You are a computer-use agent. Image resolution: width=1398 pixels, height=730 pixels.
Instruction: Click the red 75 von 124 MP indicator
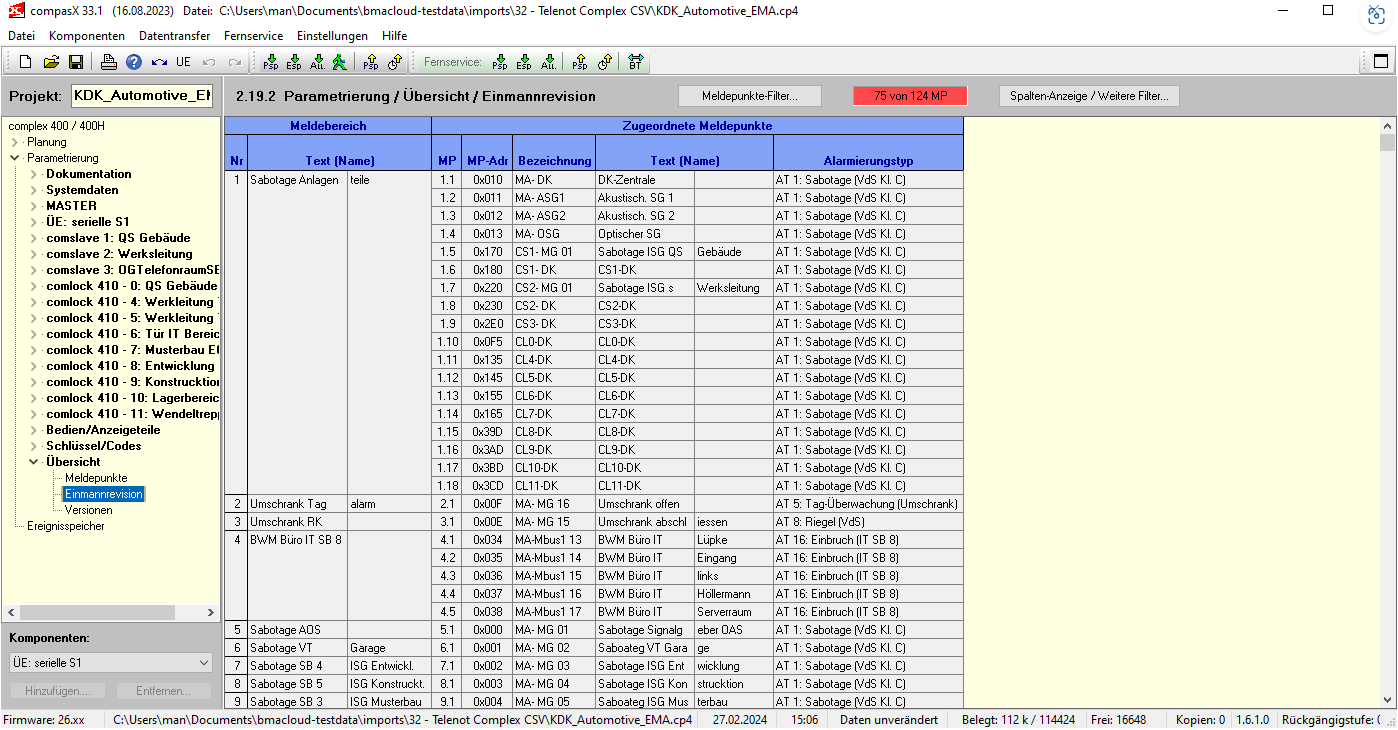[910, 96]
